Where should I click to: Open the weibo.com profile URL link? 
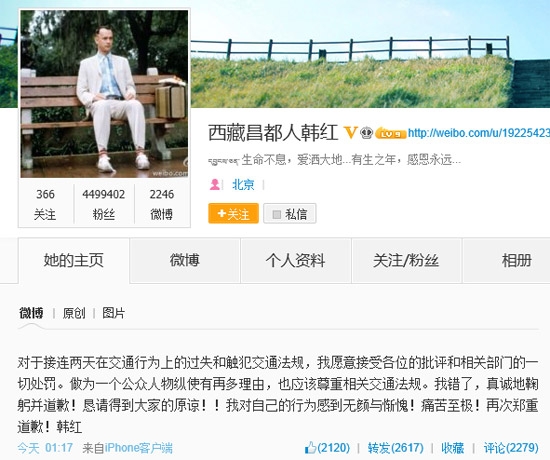click(479, 133)
